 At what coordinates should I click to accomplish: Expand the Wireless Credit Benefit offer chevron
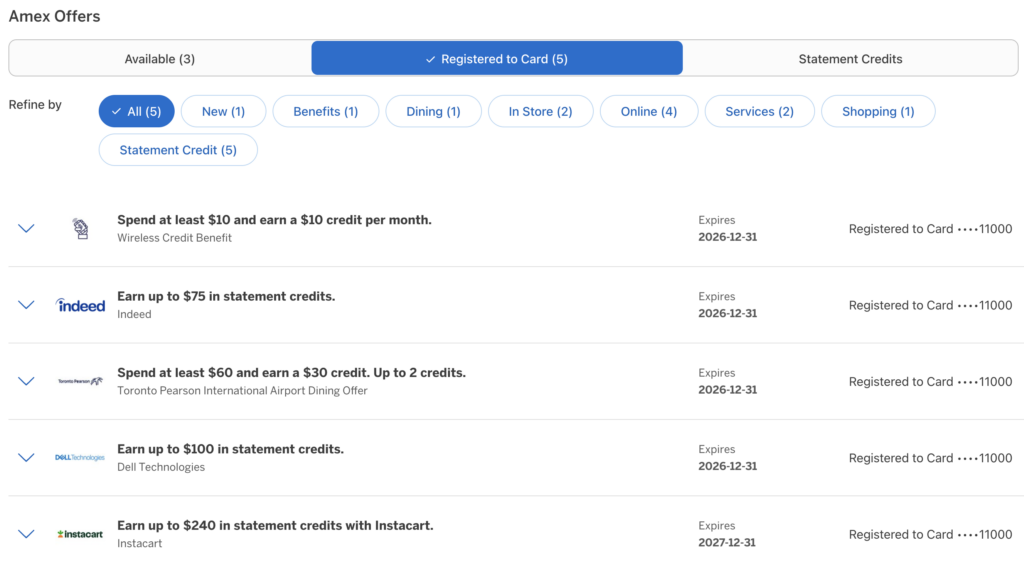26,229
